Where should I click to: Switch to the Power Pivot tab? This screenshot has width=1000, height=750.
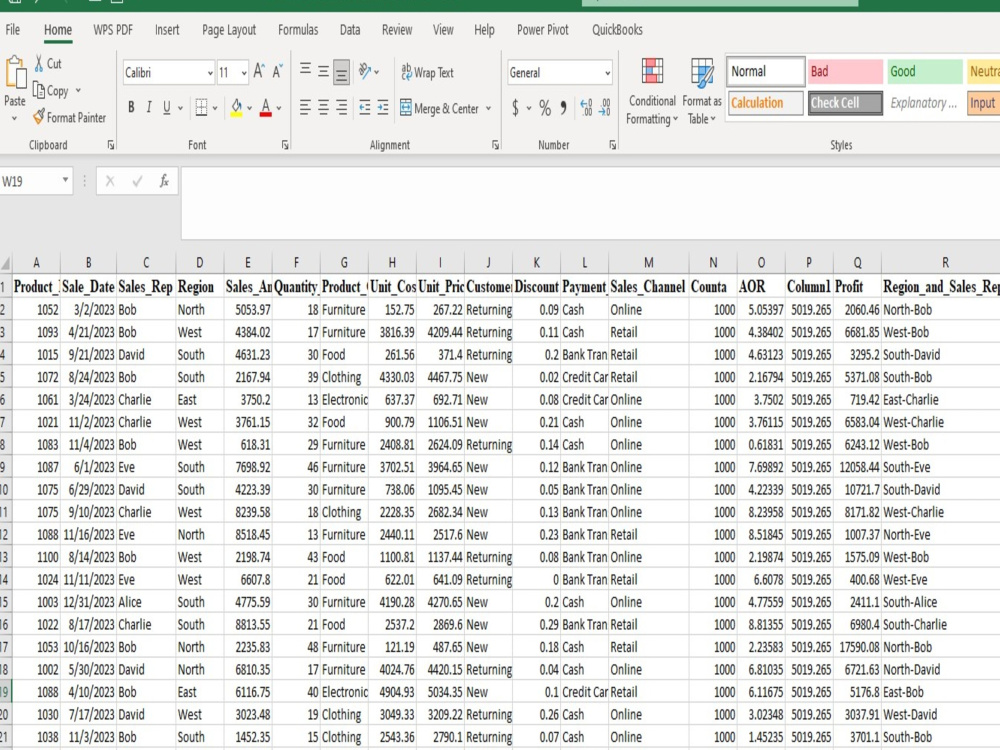tap(543, 30)
